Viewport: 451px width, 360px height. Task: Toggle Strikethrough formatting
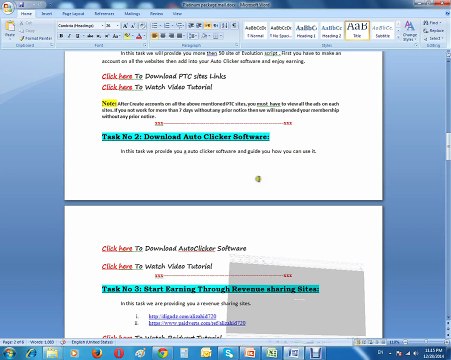[90, 36]
